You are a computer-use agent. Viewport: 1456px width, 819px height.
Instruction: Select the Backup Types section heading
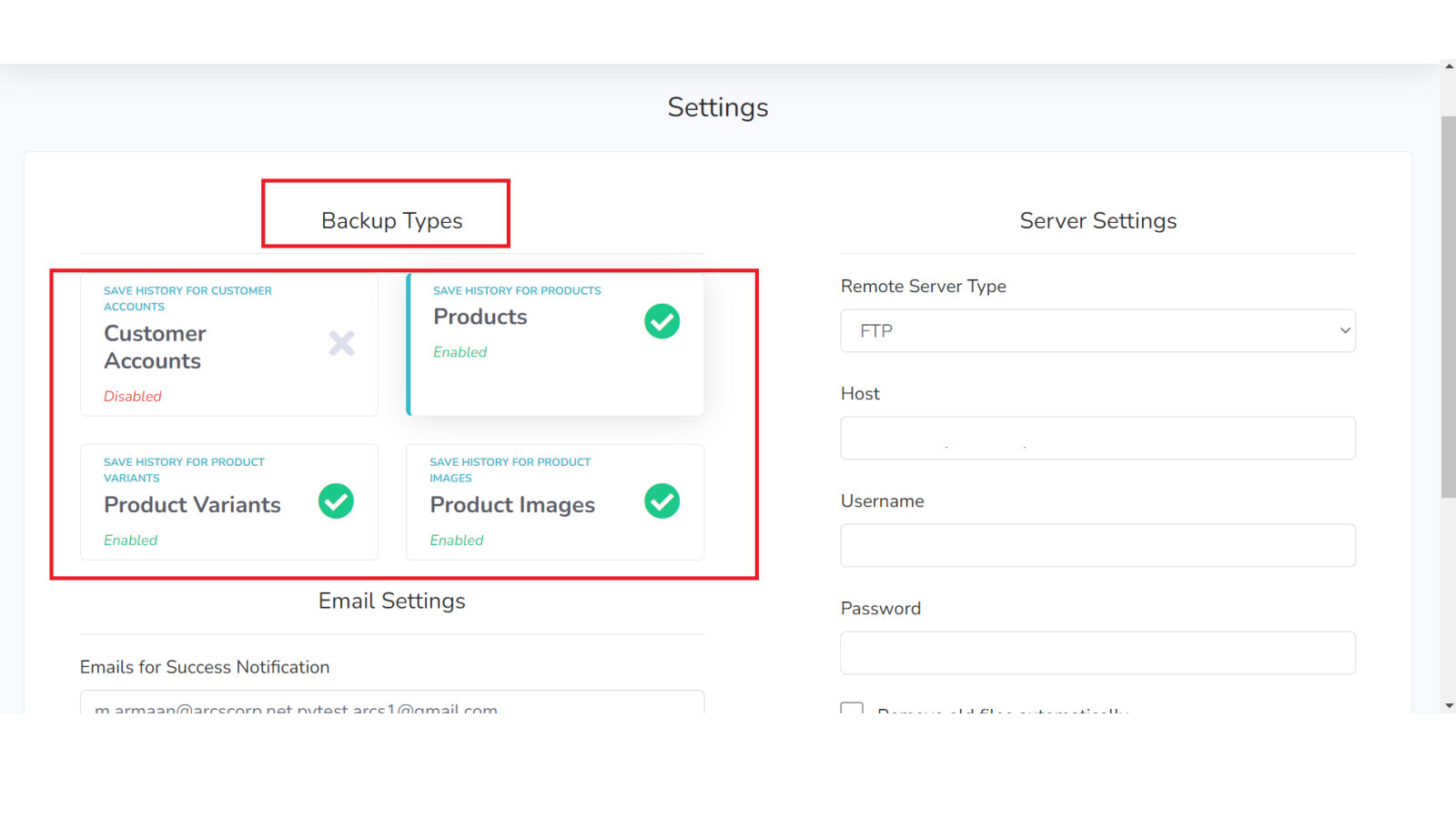click(391, 221)
